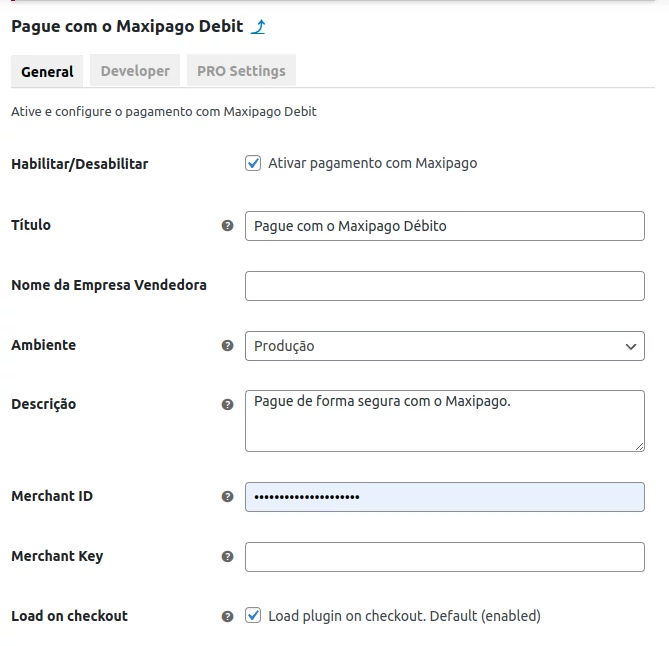
Task: Switch to the Developer tab
Action: coord(135,71)
